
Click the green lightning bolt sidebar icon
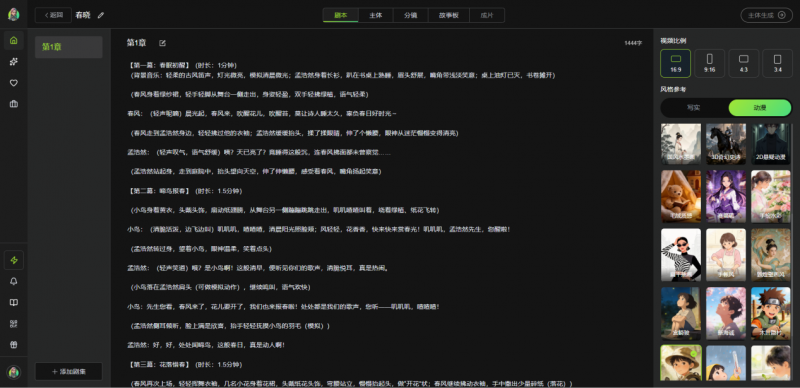[x=14, y=260]
